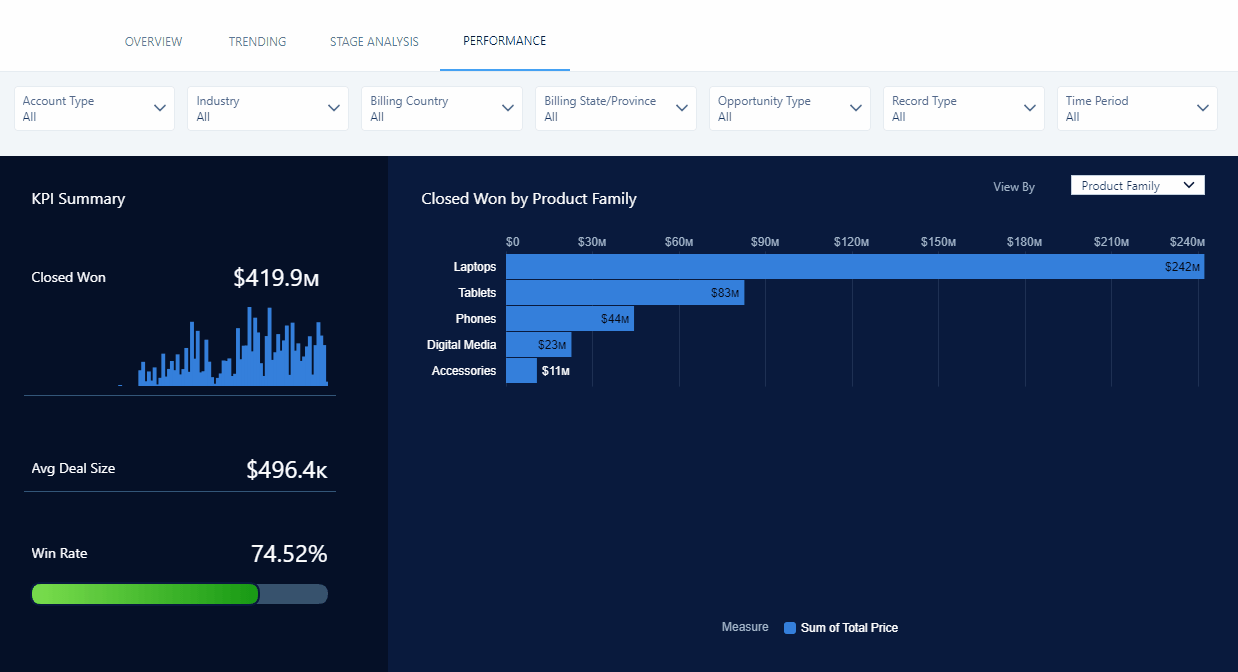The image size is (1238, 672).
Task: Click the Win Rate progress bar
Action: tap(179, 594)
